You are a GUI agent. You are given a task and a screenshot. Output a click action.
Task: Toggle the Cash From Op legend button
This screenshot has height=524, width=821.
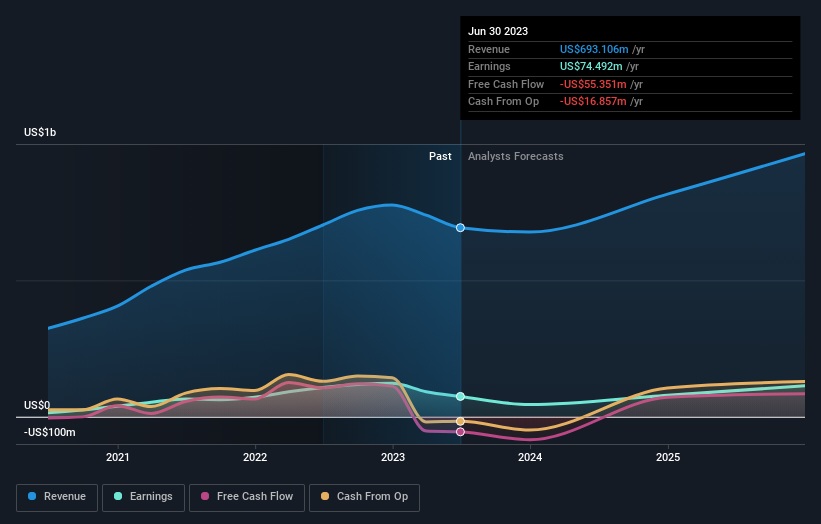(x=364, y=497)
